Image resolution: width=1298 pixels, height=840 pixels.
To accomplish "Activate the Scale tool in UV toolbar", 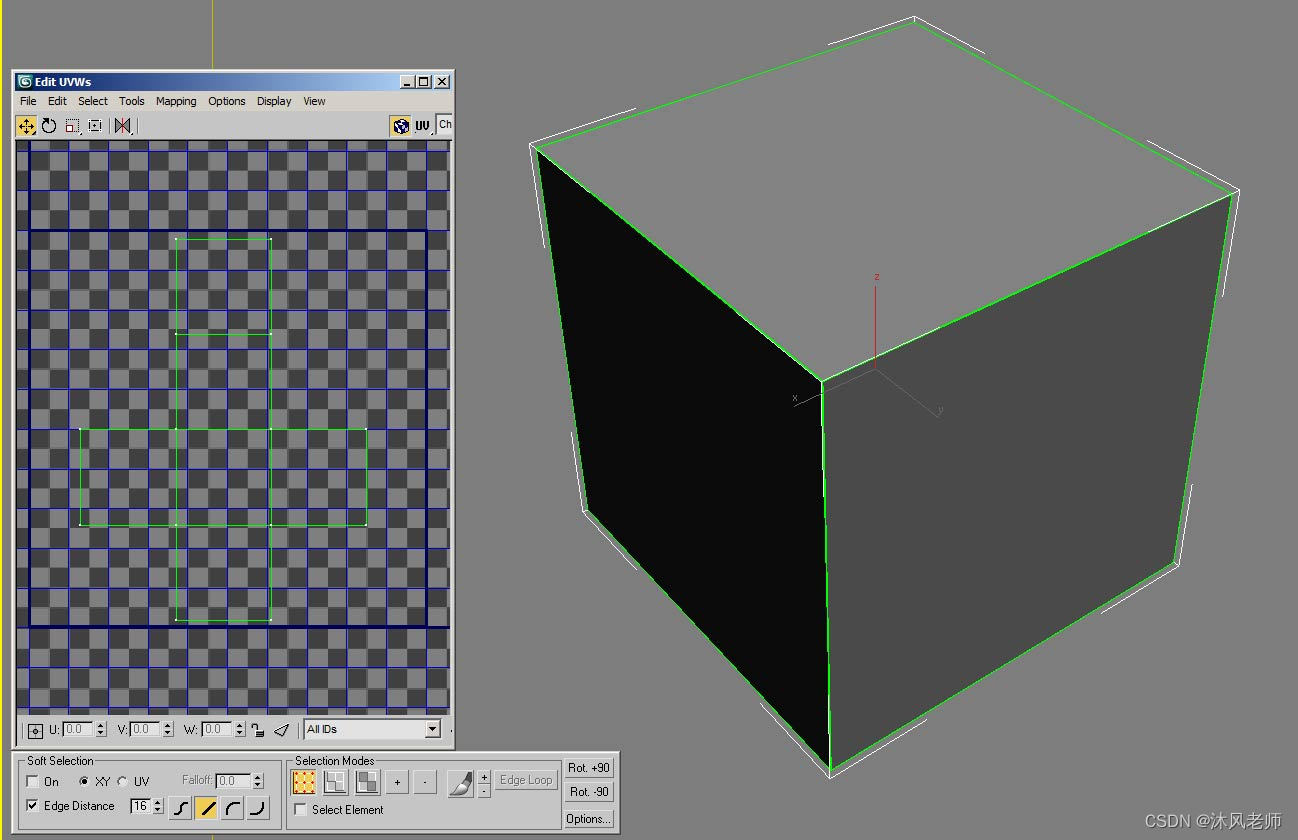I will point(71,125).
